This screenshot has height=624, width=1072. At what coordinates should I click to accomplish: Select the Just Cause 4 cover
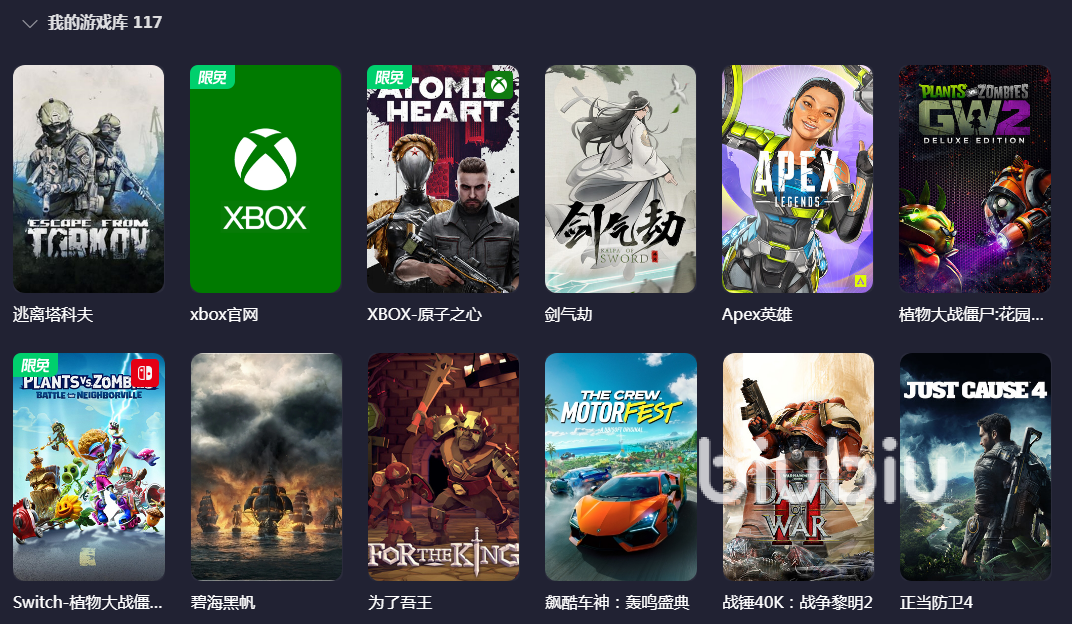[x=976, y=467]
